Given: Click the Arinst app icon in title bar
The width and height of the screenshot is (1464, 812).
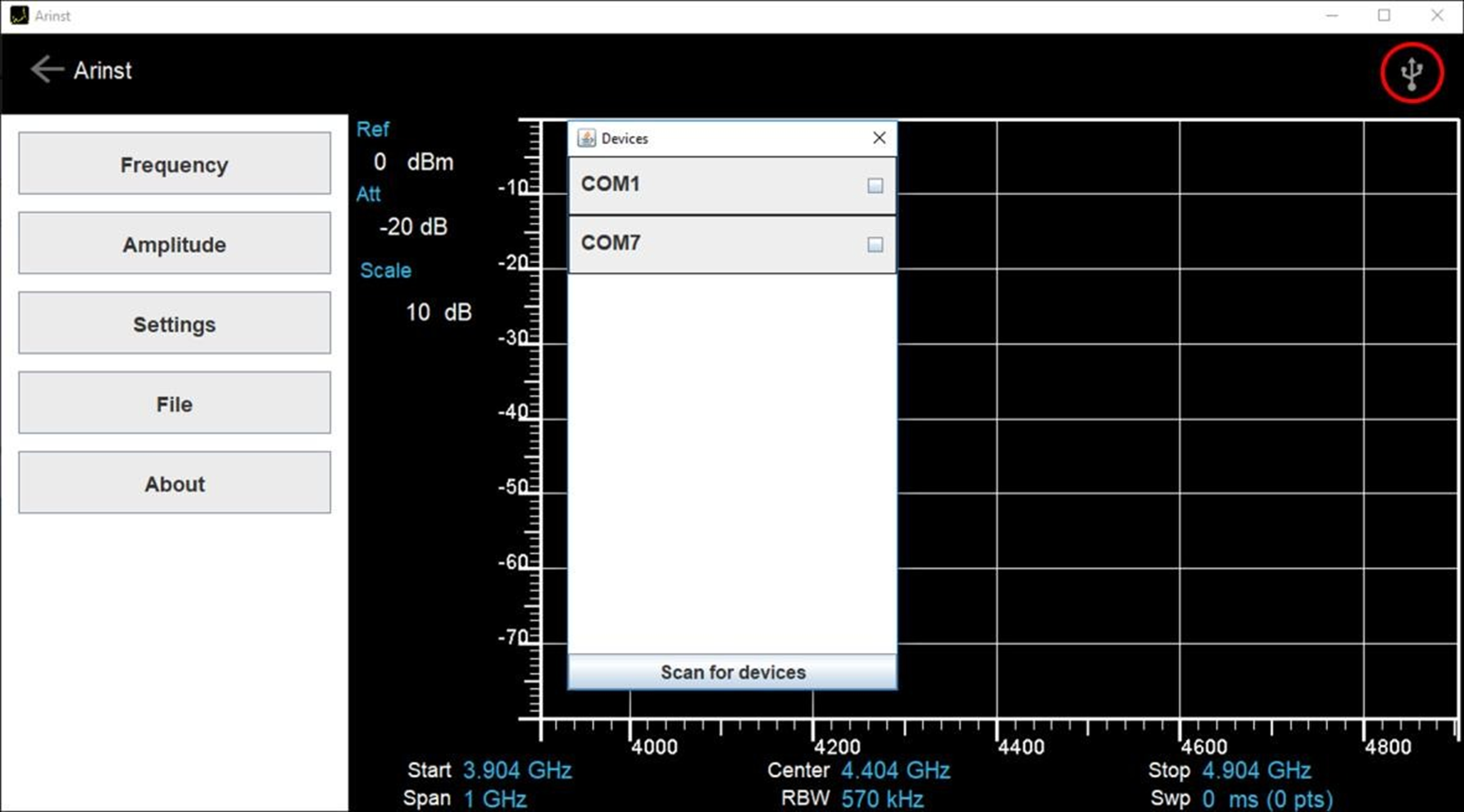Looking at the screenshot, I should pos(19,16).
